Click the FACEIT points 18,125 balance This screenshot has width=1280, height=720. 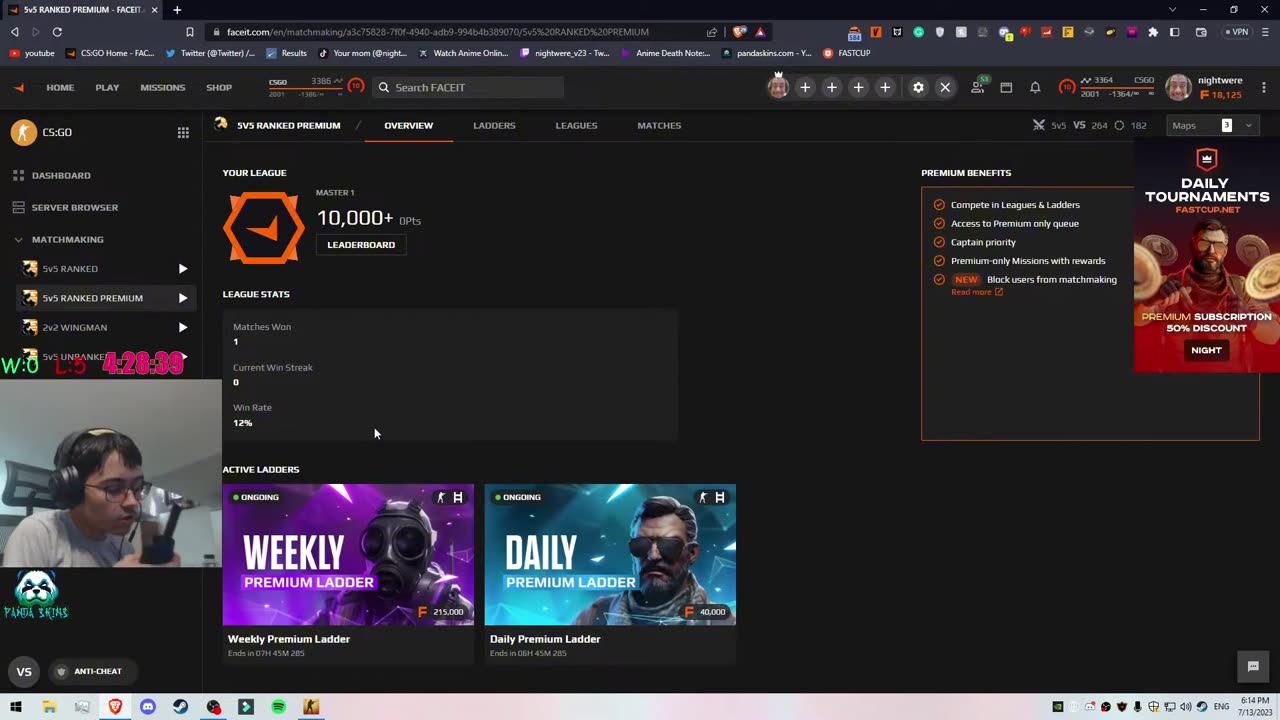tap(1220, 95)
